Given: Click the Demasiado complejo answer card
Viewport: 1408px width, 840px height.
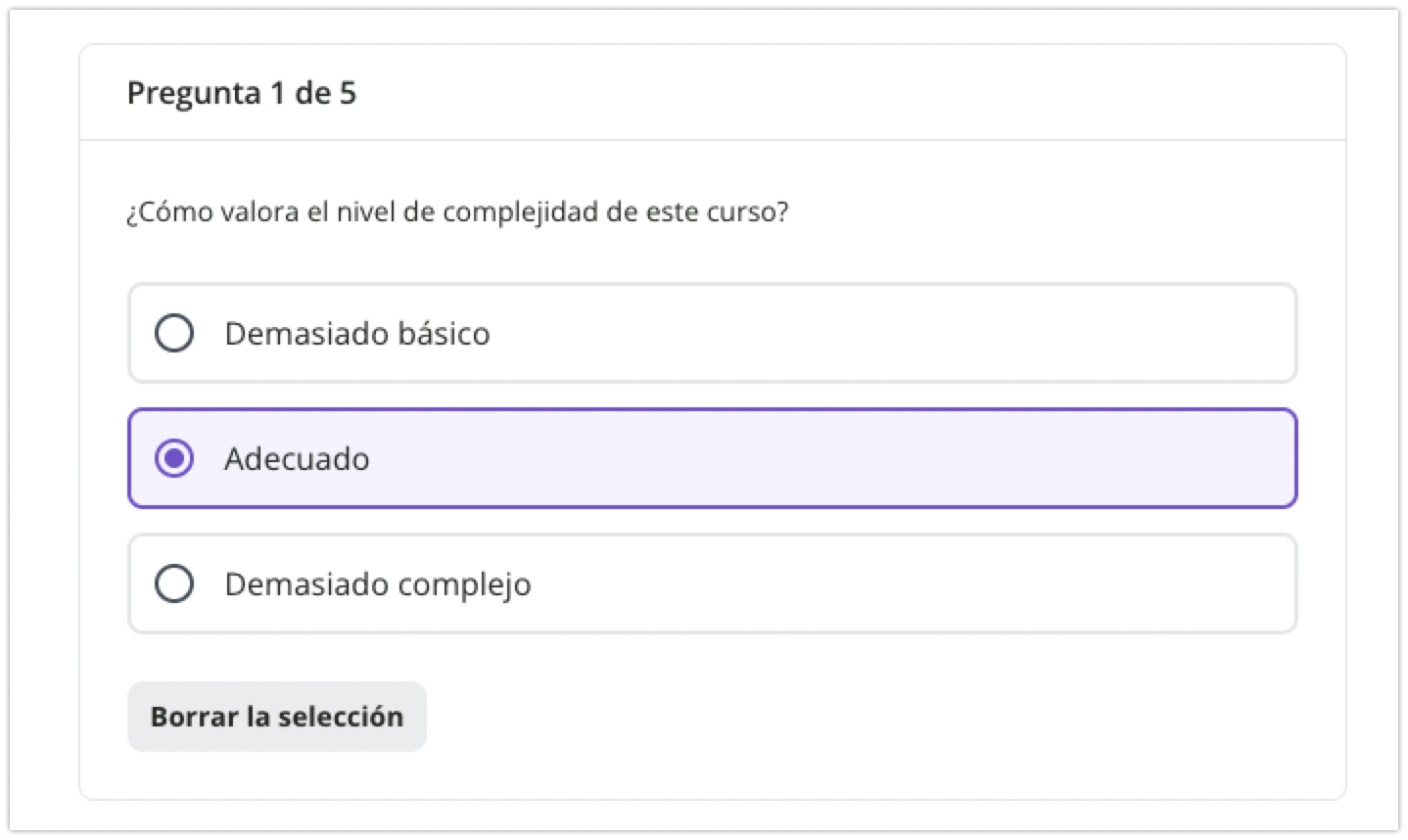Looking at the screenshot, I should (x=712, y=583).
